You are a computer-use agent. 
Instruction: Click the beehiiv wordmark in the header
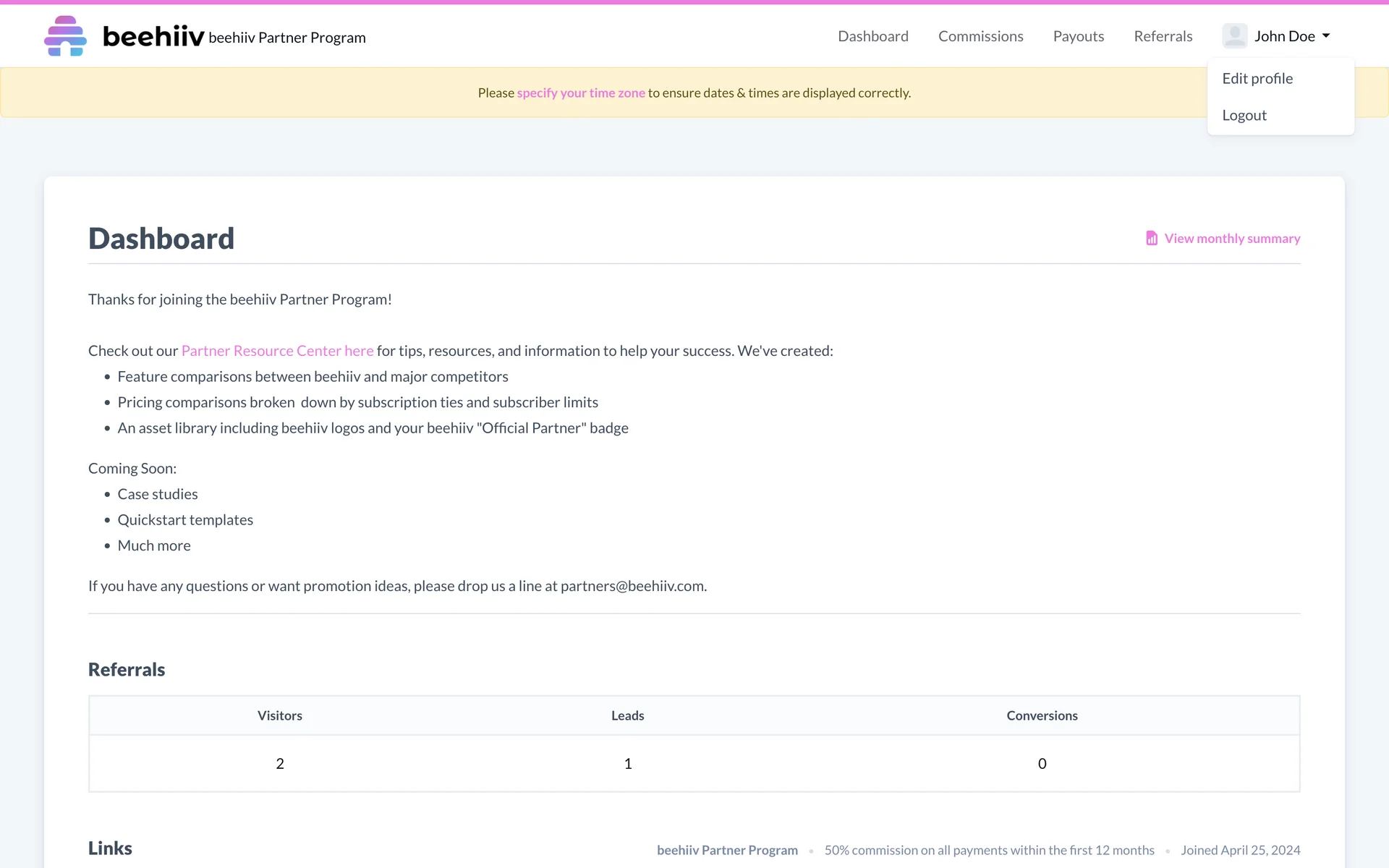point(153,36)
